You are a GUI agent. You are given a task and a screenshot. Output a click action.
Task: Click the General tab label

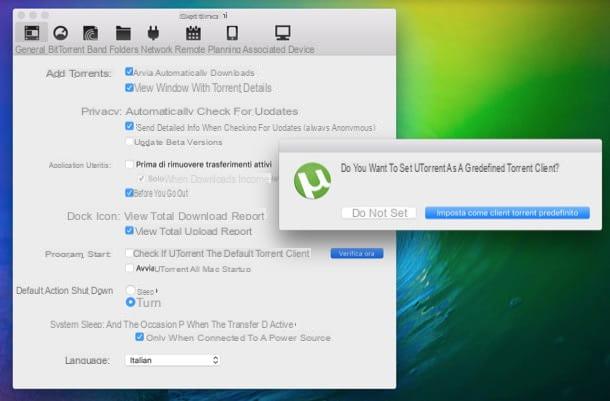(30, 49)
